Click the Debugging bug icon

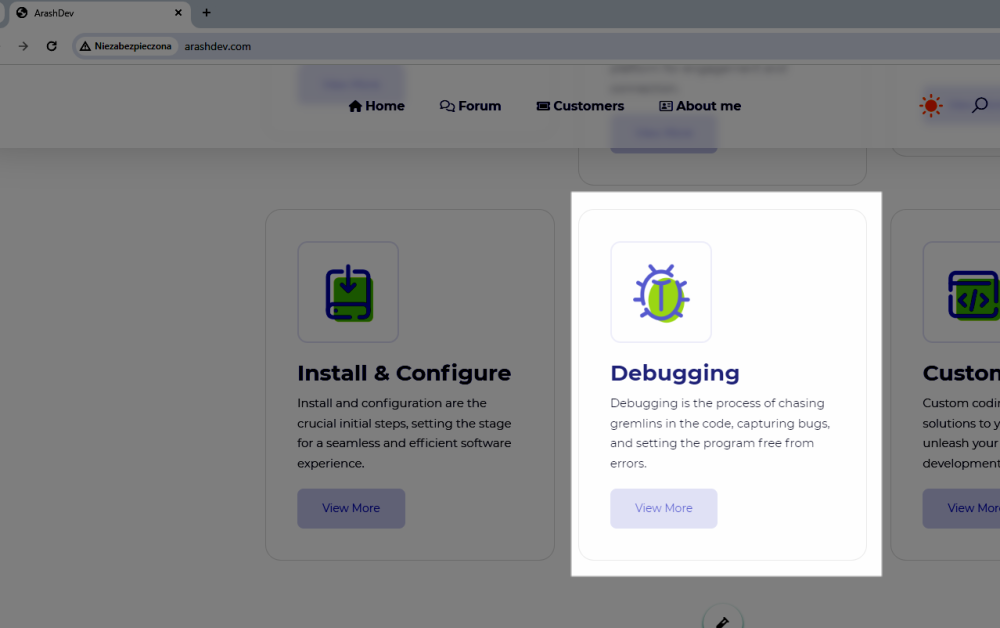point(661,292)
